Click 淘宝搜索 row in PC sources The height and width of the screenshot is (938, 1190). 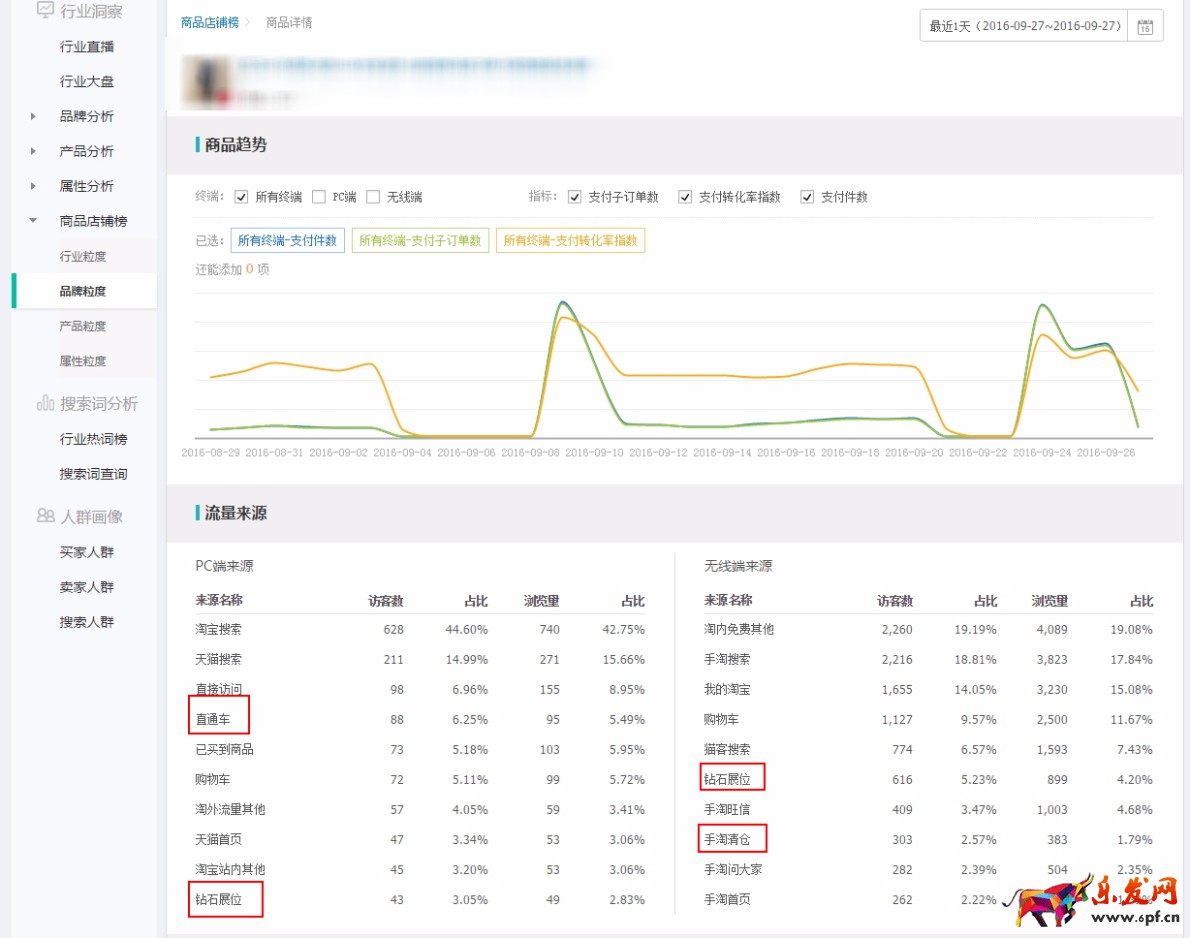point(420,630)
